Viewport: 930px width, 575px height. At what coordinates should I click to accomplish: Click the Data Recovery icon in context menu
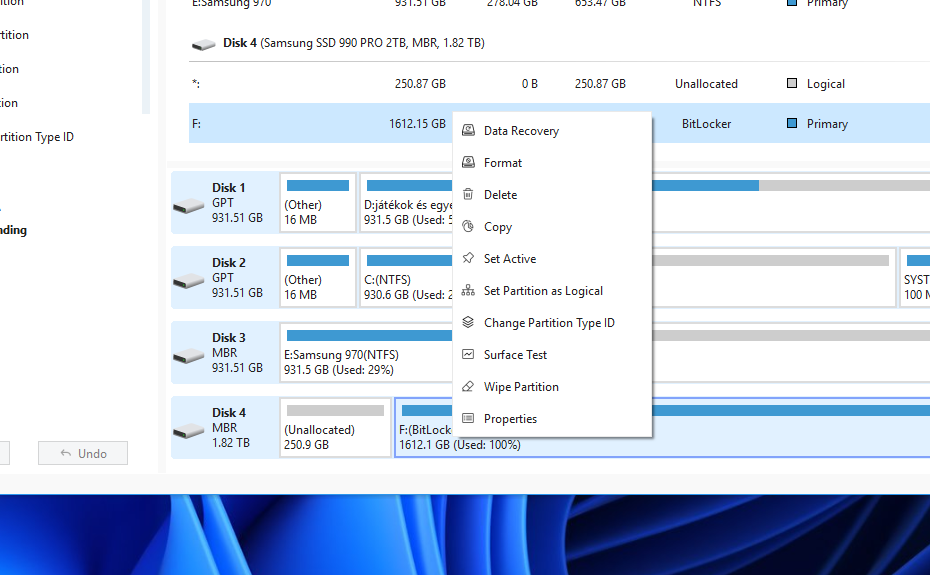pyautogui.click(x=468, y=131)
